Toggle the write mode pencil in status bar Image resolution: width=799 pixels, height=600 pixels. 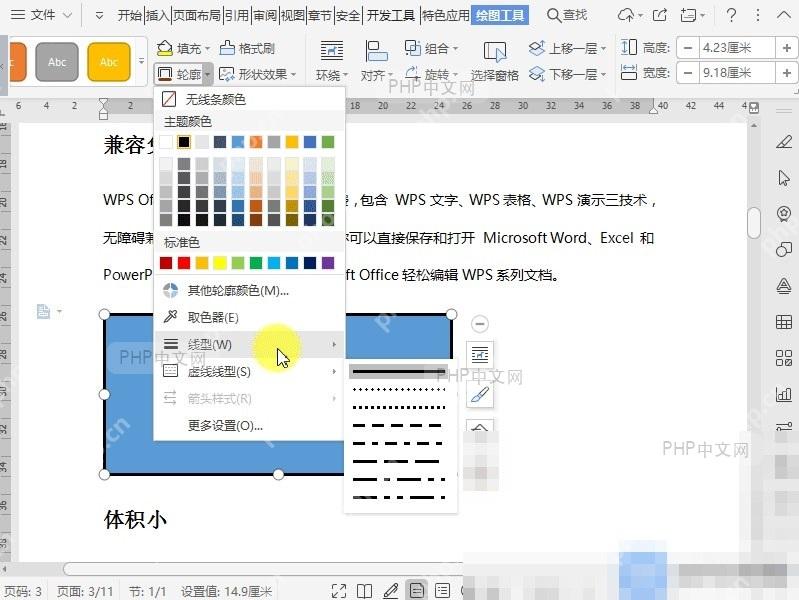click(390, 591)
